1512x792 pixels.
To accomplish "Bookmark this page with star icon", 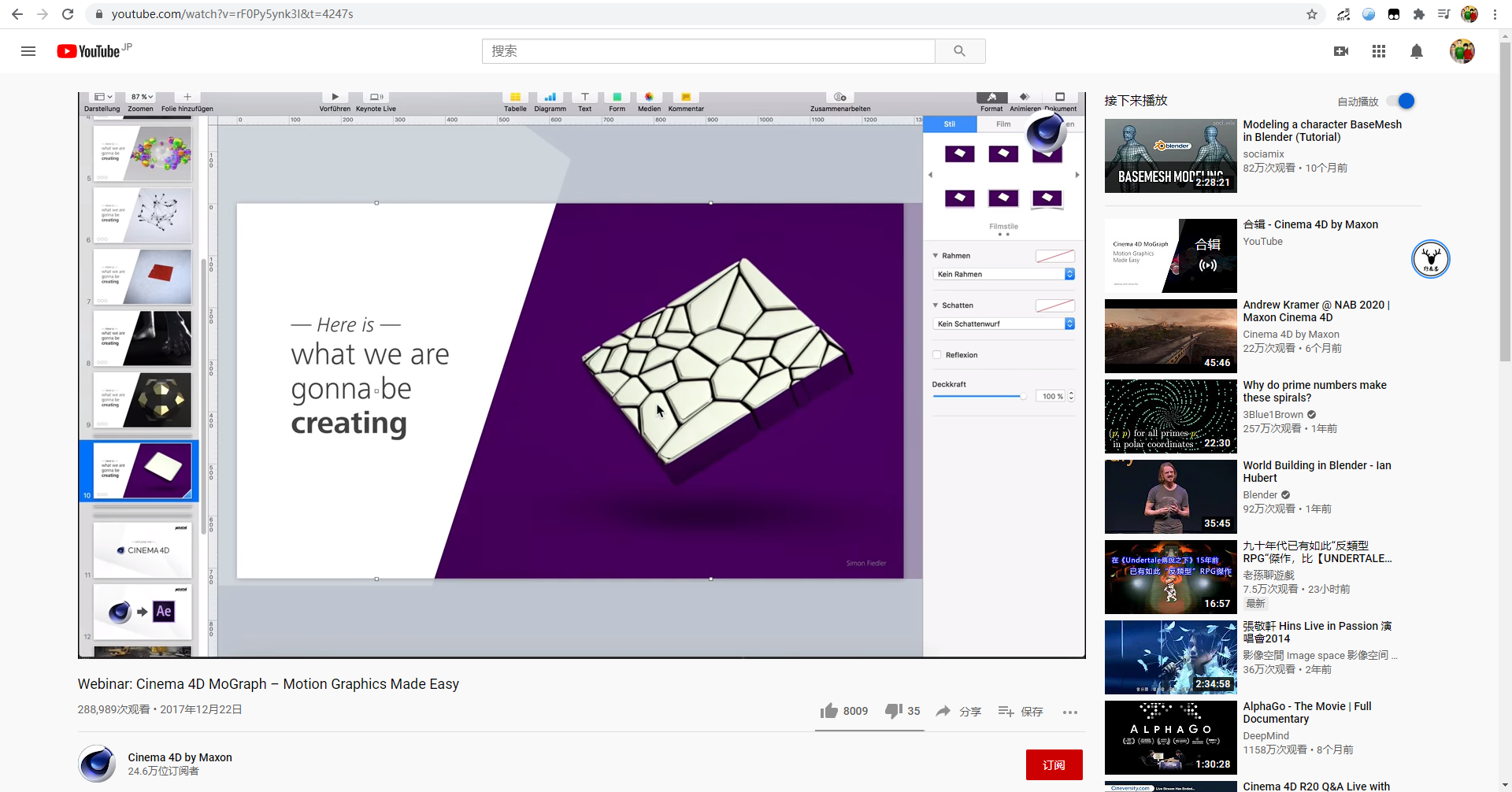I will [1311, 14].
